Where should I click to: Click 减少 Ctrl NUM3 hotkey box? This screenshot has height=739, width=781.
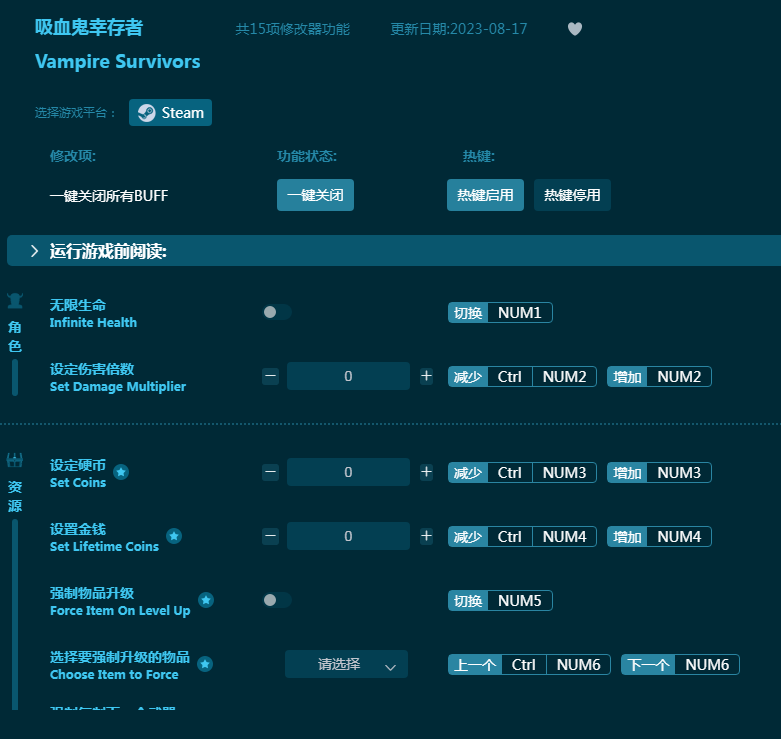(522, 473)
